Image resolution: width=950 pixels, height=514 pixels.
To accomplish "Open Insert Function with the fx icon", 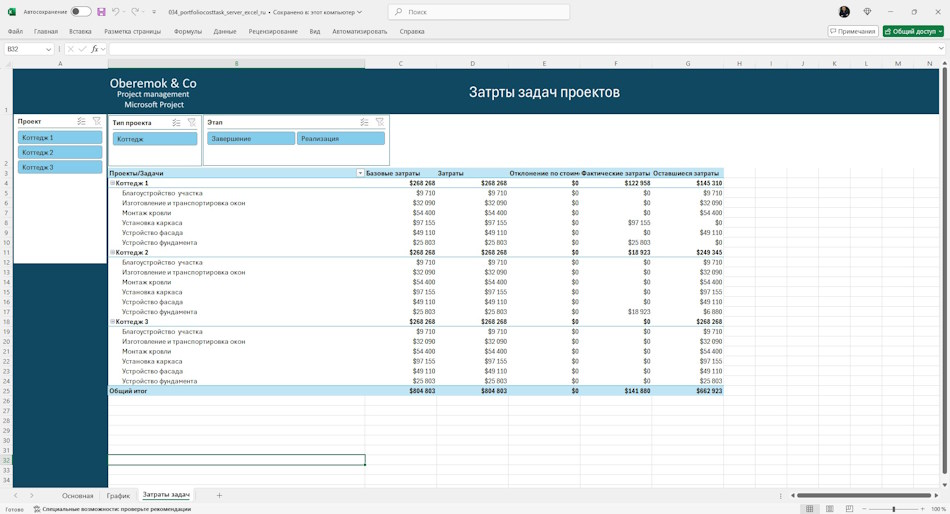I will [95, 49].
